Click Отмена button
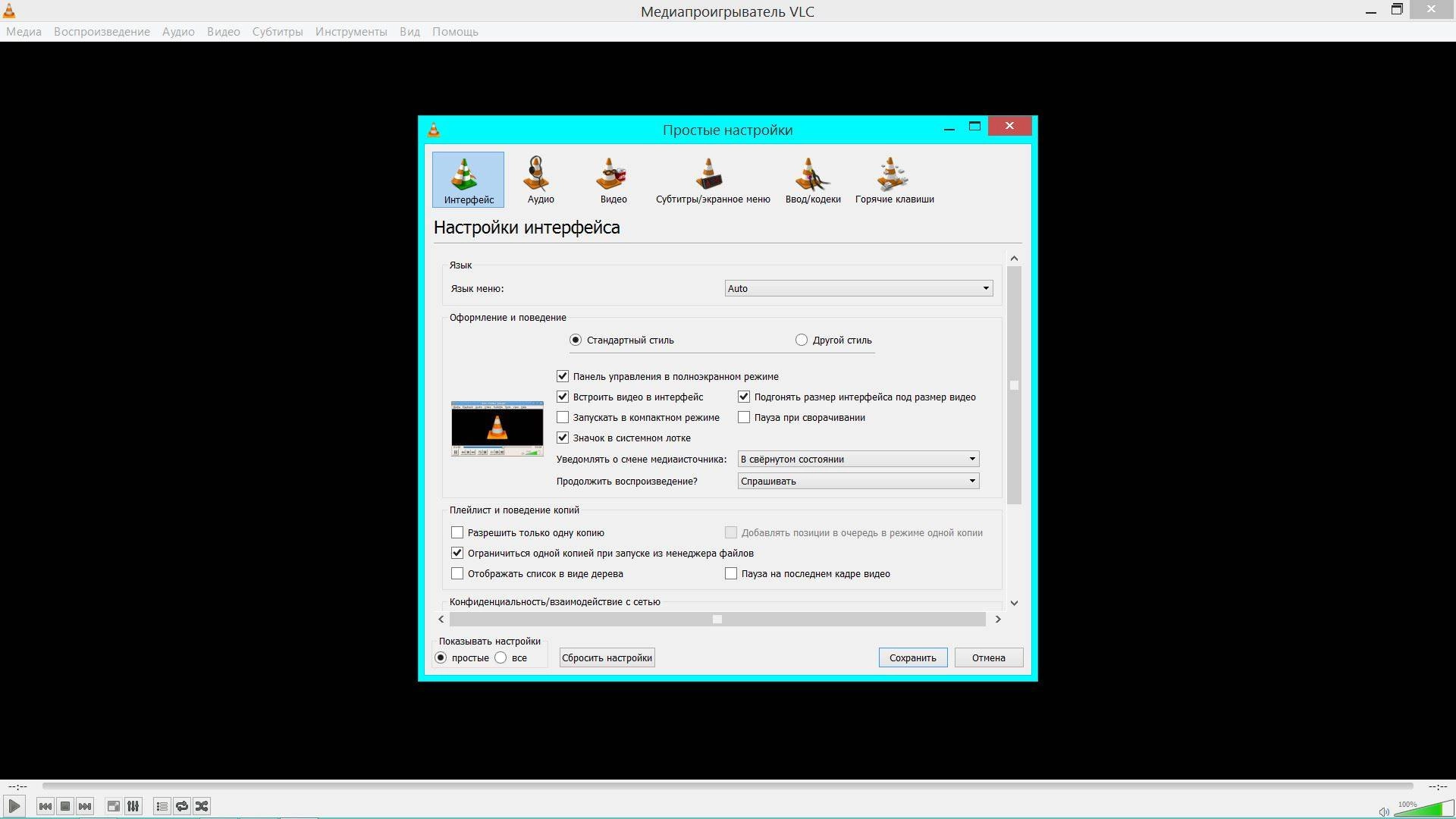The image size is (1456, 819). tap(989, 657)
